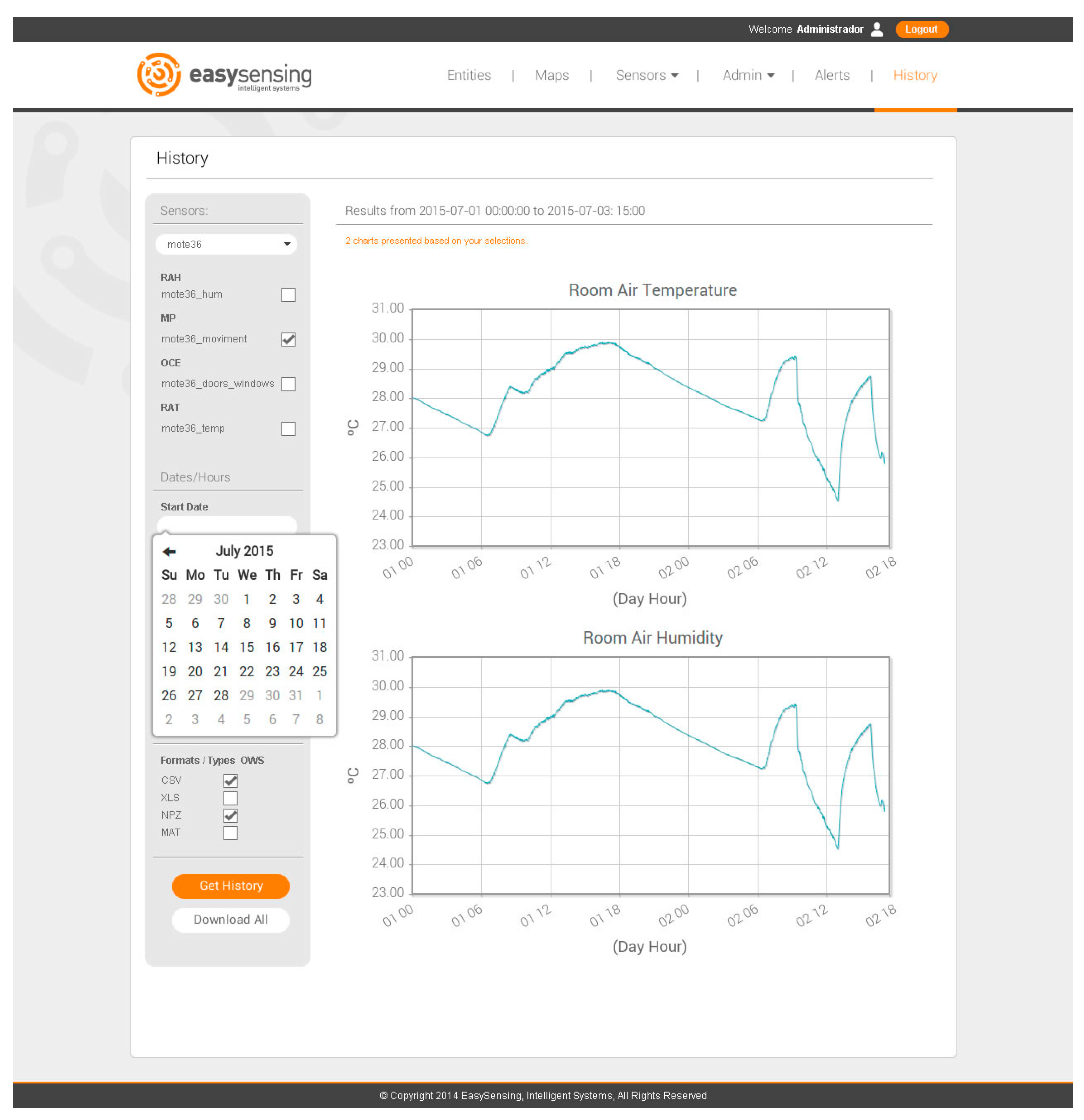Disable the CSV format checkbox
This screenshot has width=1084, height=1120.
point(230,780)
